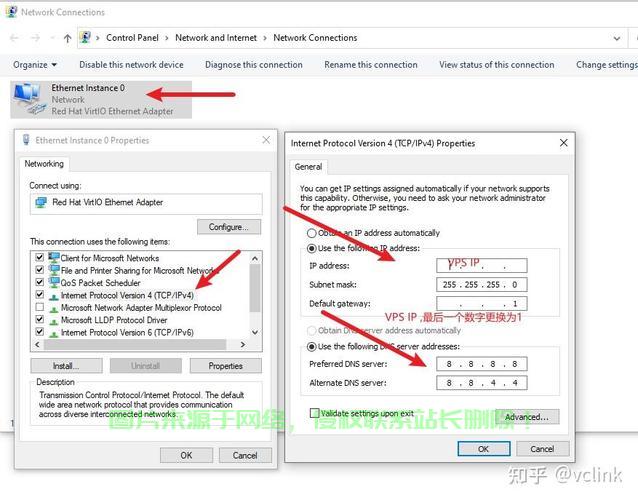Screen dimensions: 638x500
Task: Click Rename this connection
Action: point(371,65)
